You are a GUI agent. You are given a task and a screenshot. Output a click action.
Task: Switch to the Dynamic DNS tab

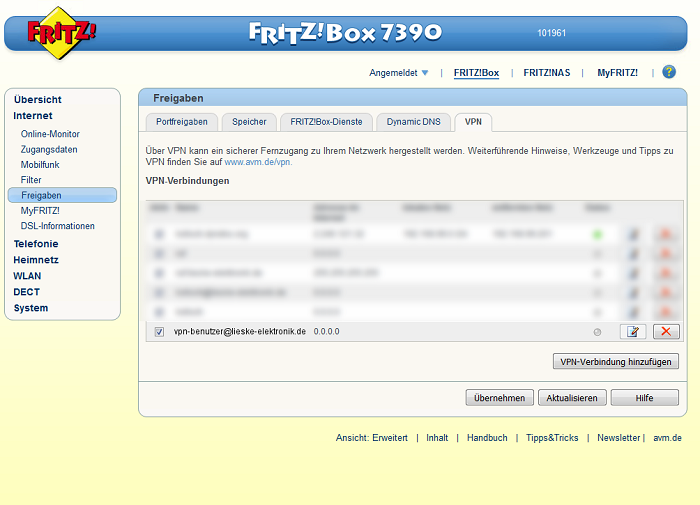pos(413,122)
